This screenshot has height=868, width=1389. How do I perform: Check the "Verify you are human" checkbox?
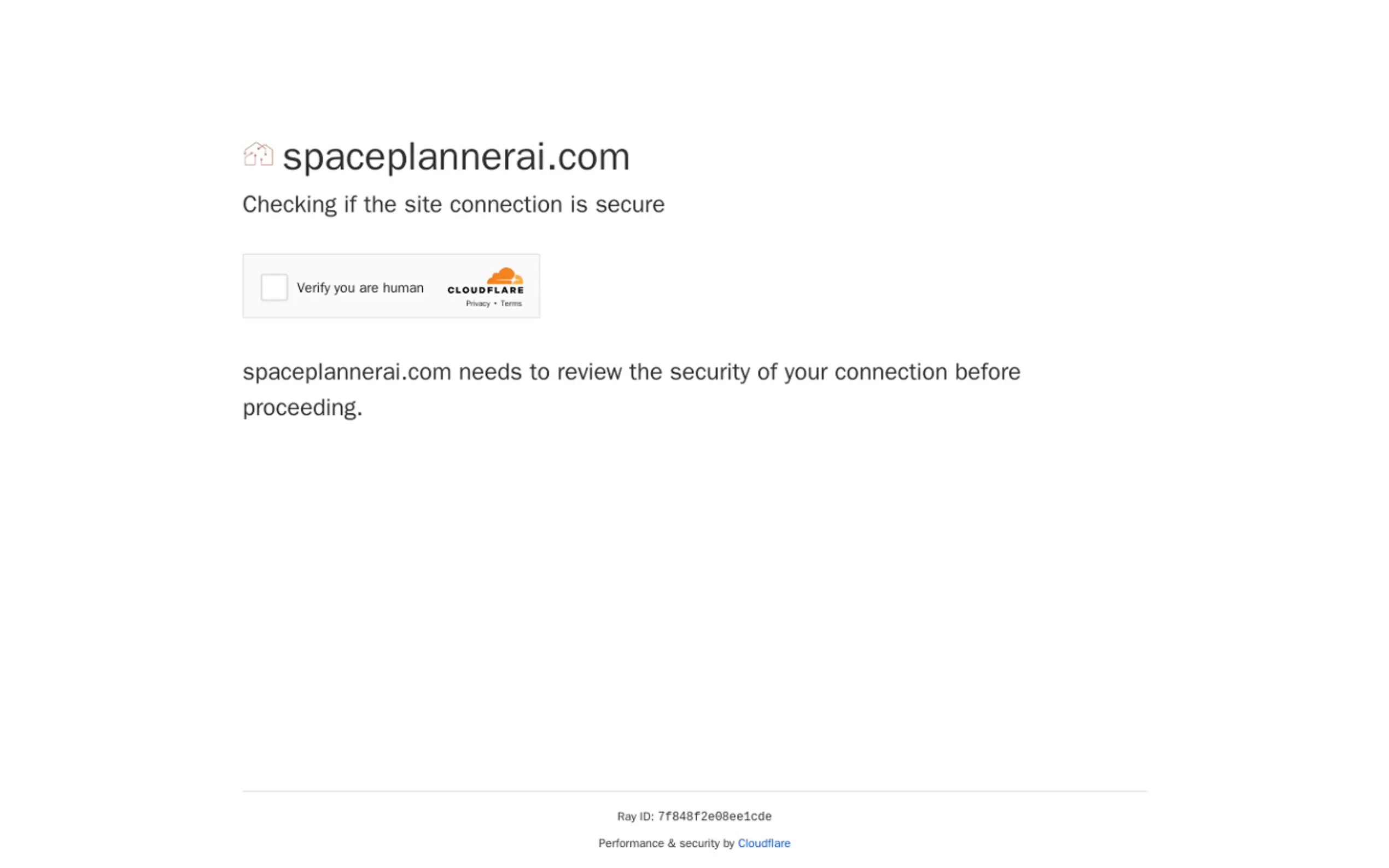point(274,287)
